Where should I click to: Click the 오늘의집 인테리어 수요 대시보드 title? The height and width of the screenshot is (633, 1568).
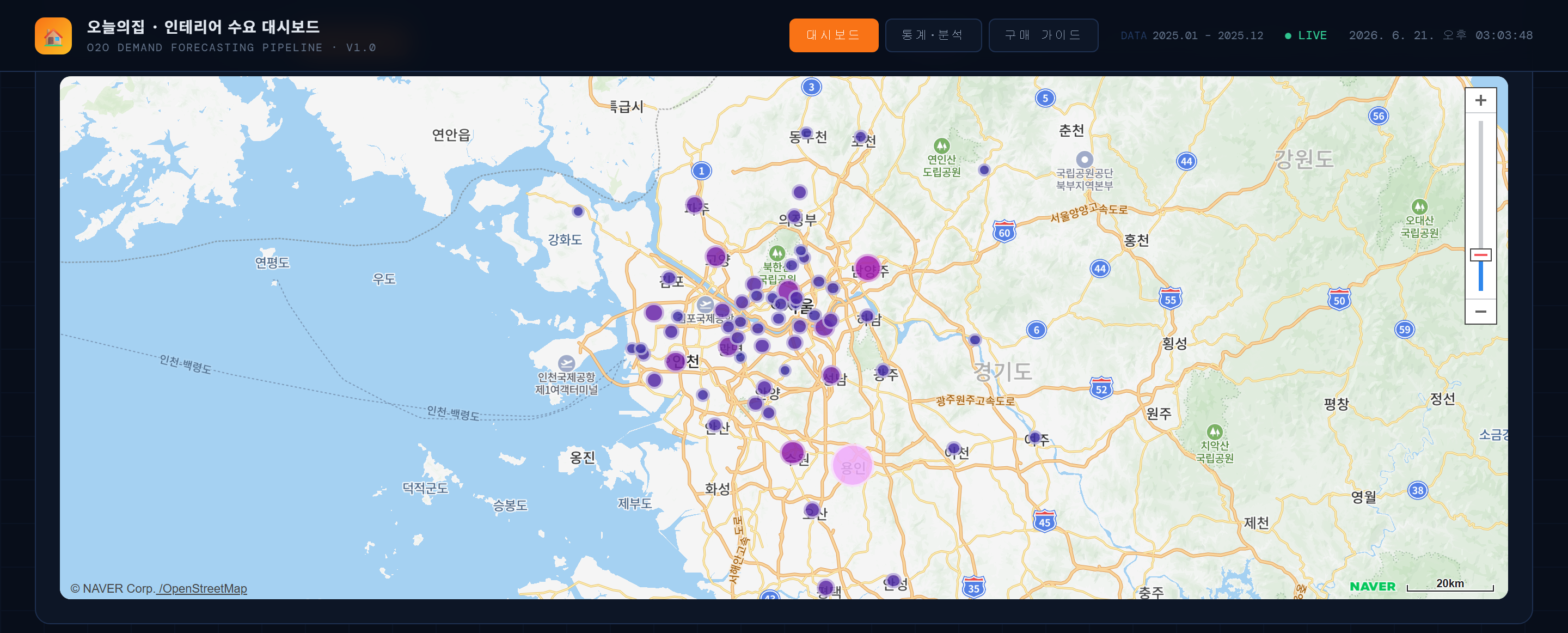(203, 27)
